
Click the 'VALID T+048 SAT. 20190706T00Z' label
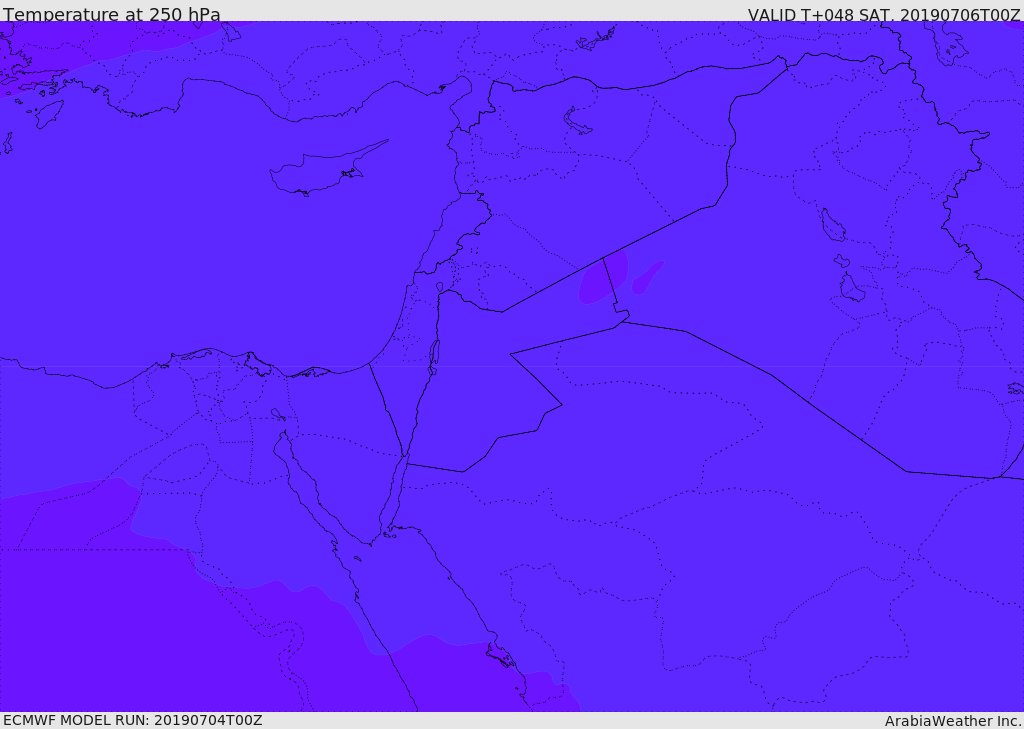pyautogui.click(x=884, y=14)
